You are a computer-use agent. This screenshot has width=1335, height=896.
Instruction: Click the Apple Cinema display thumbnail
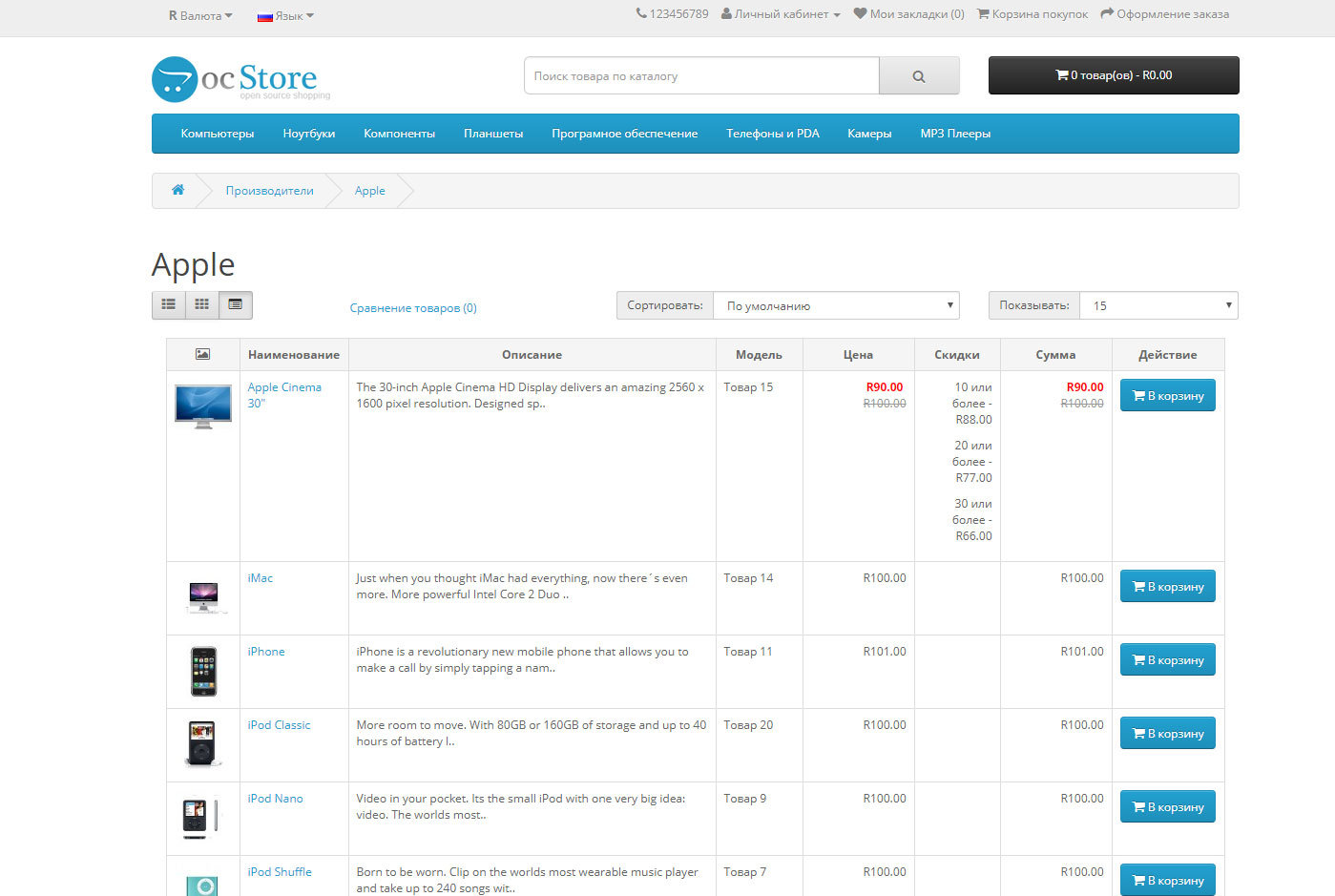(203, 406)
